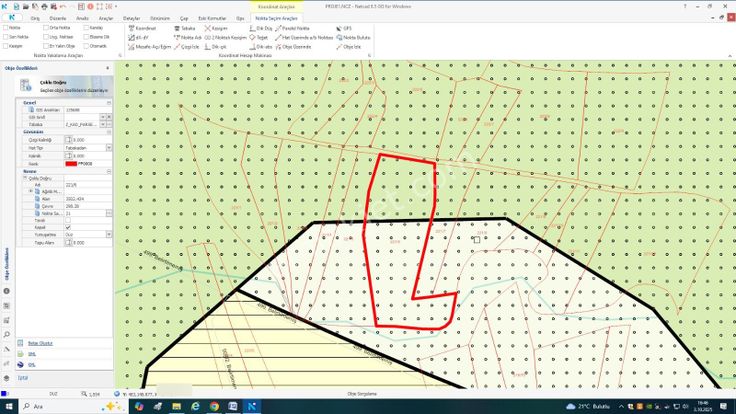Uncheck the Kapalı property checkbox
The image size is (736, 414).
68,227
